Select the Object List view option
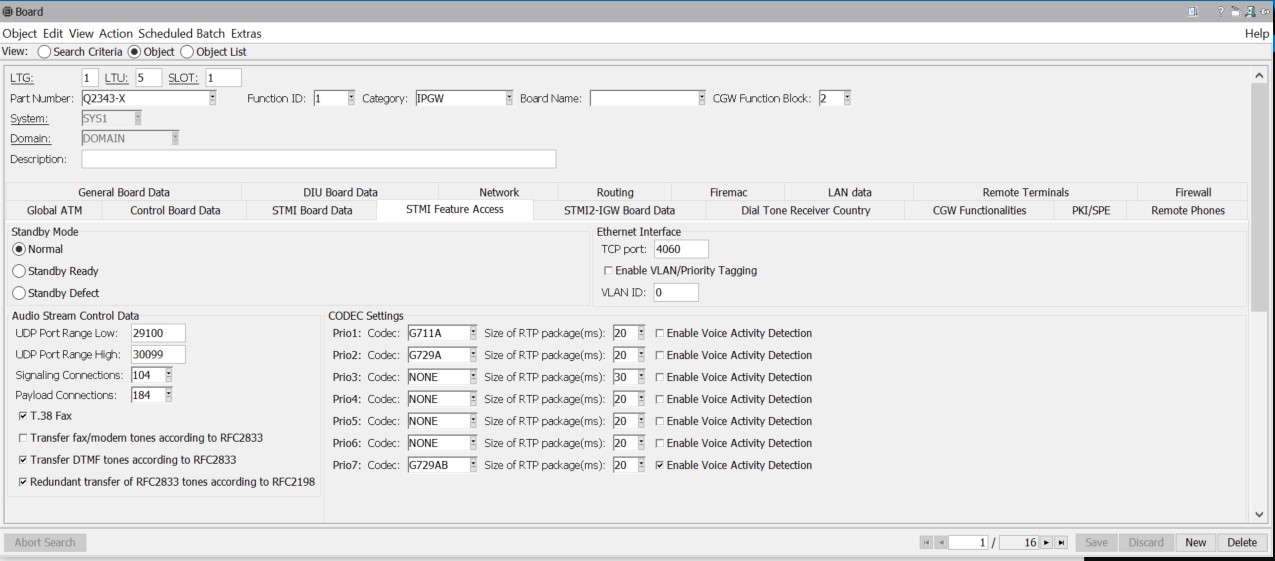1275x561 pixels. pyautogui.click(x=187, y=52)
